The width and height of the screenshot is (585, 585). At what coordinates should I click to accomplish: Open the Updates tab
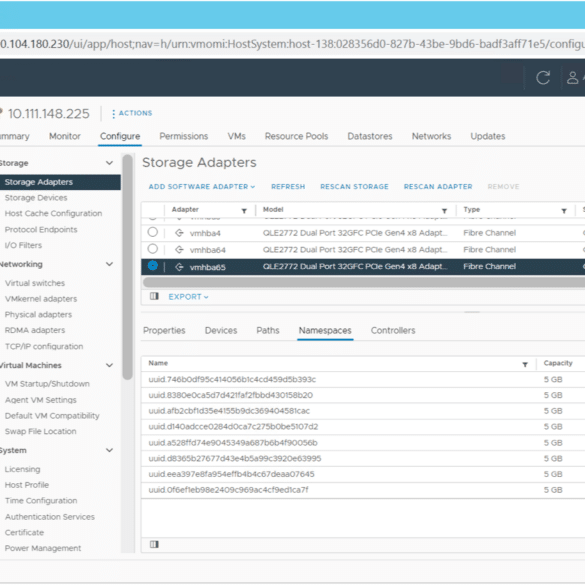pyautogui.click(x=488, y=136)
